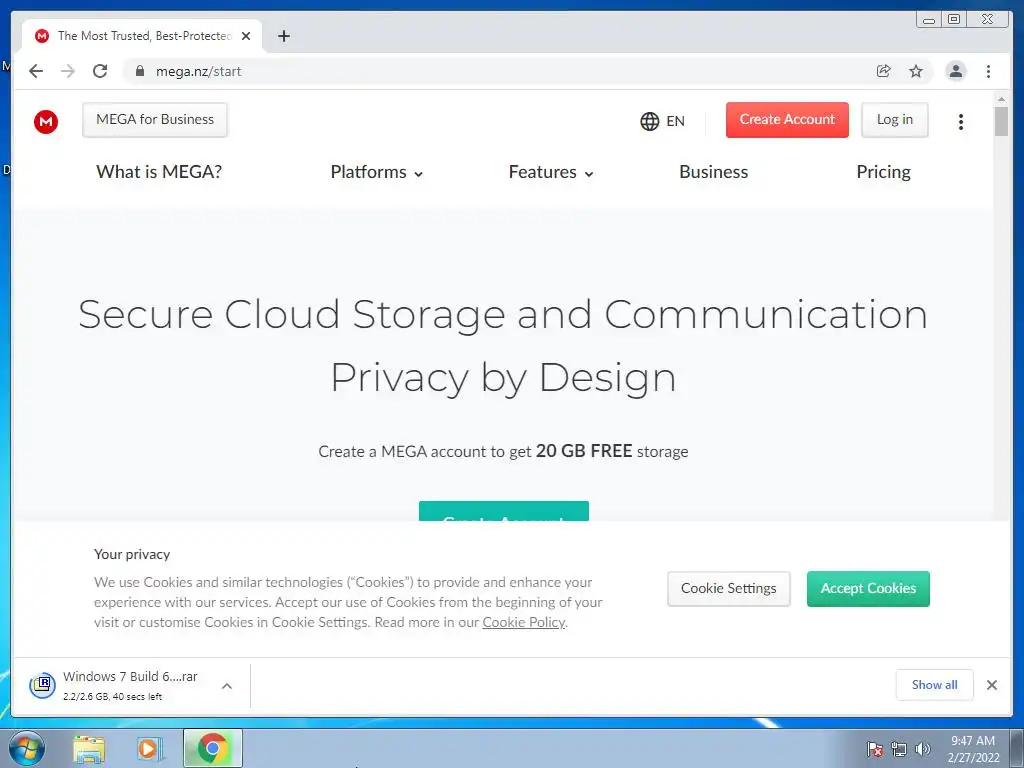Close the downloads bar
This screenshot has height=768, width=1024.
click(x=992, y=685)
